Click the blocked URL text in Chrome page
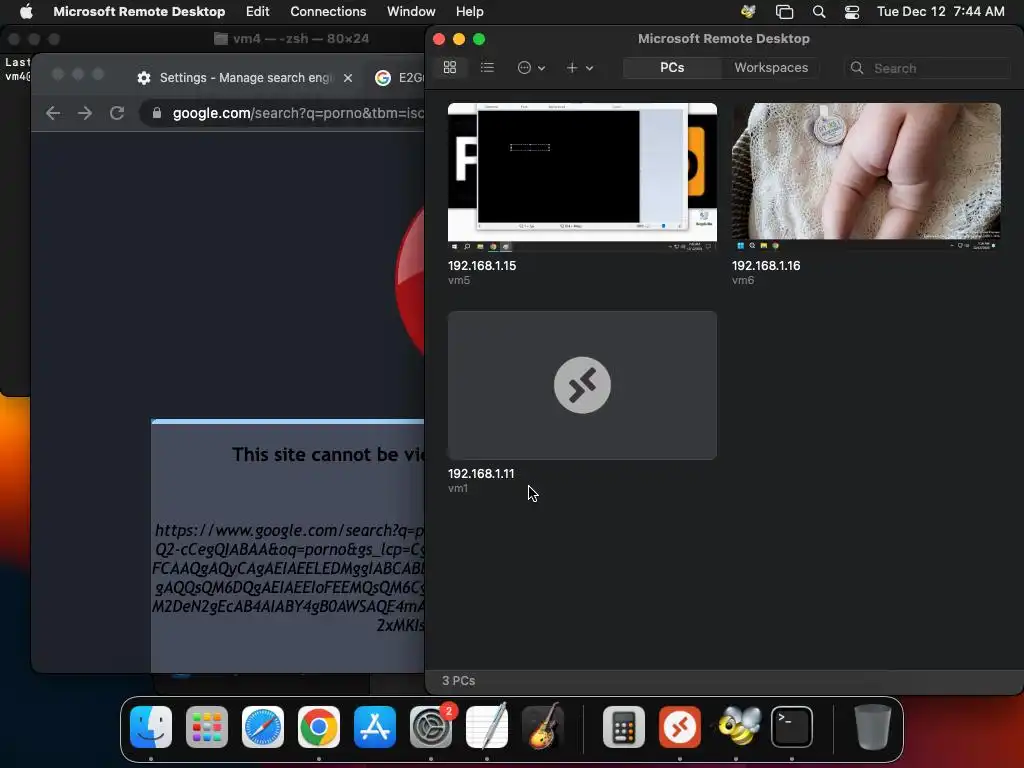 (289, 577)
